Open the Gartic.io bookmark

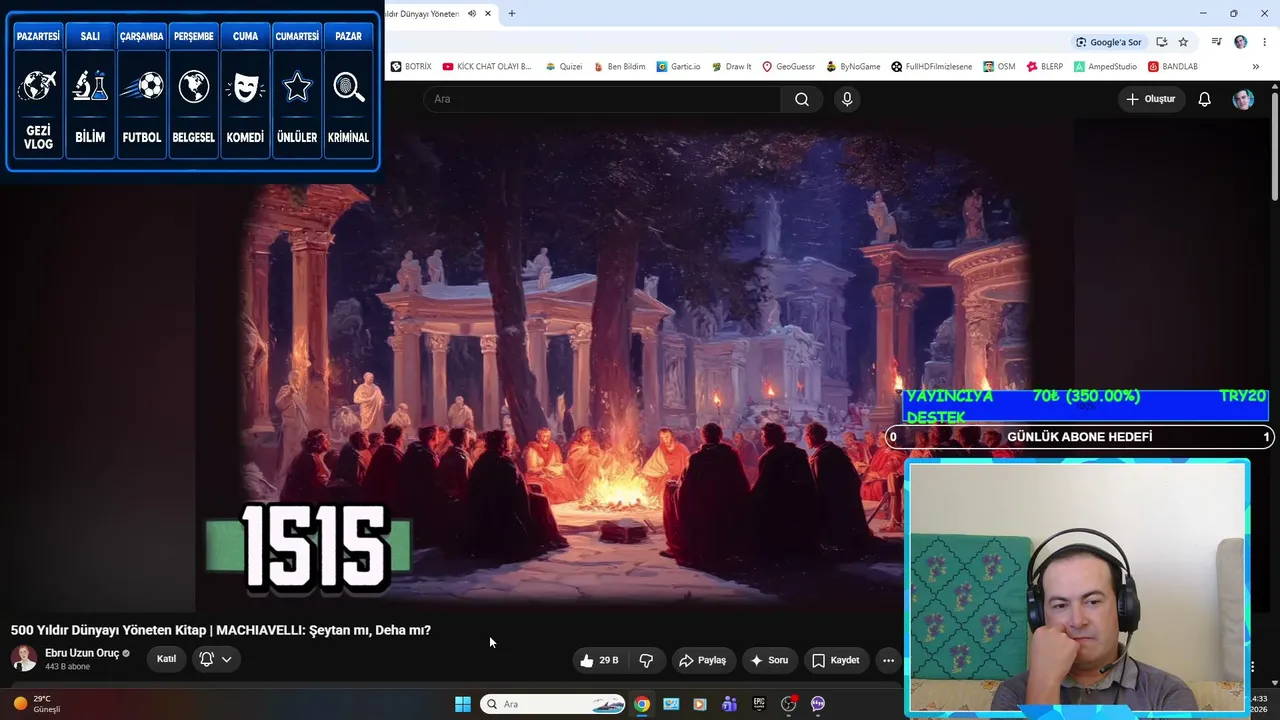[x=679, y=67]
